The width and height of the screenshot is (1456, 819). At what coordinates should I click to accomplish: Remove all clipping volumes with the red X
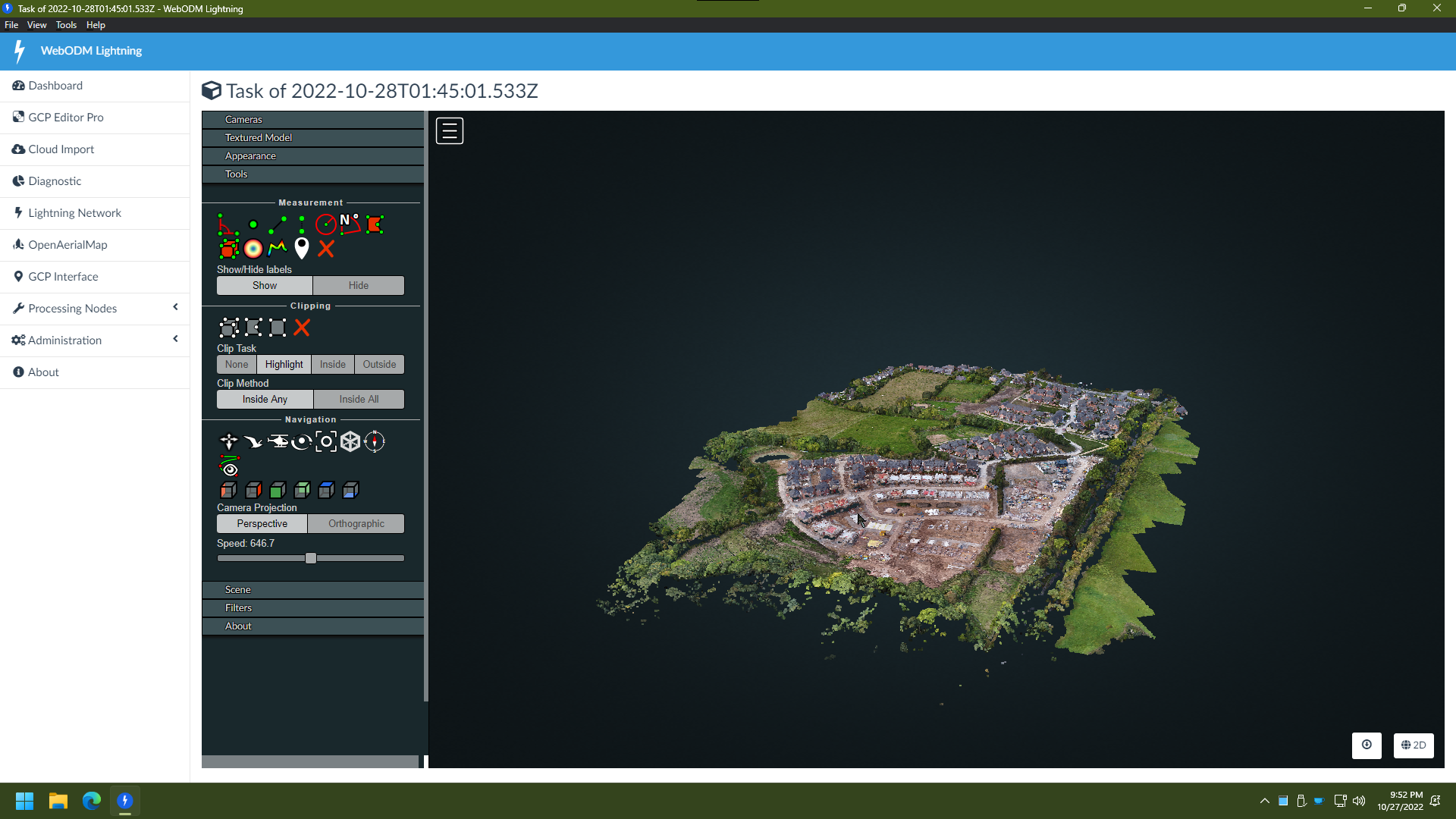click(x=301, y=328)
